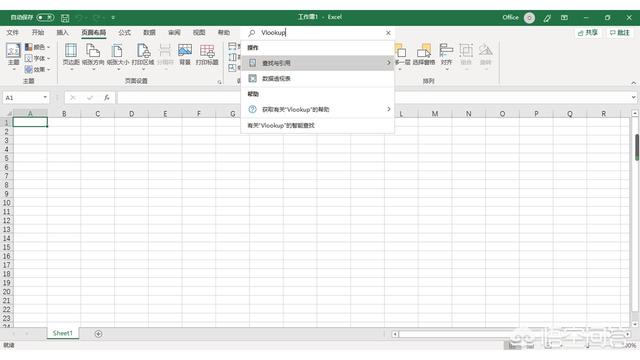Click the Select All corner of grid
The height and width of the screenshot is (360, 640).
pos(7,113)
